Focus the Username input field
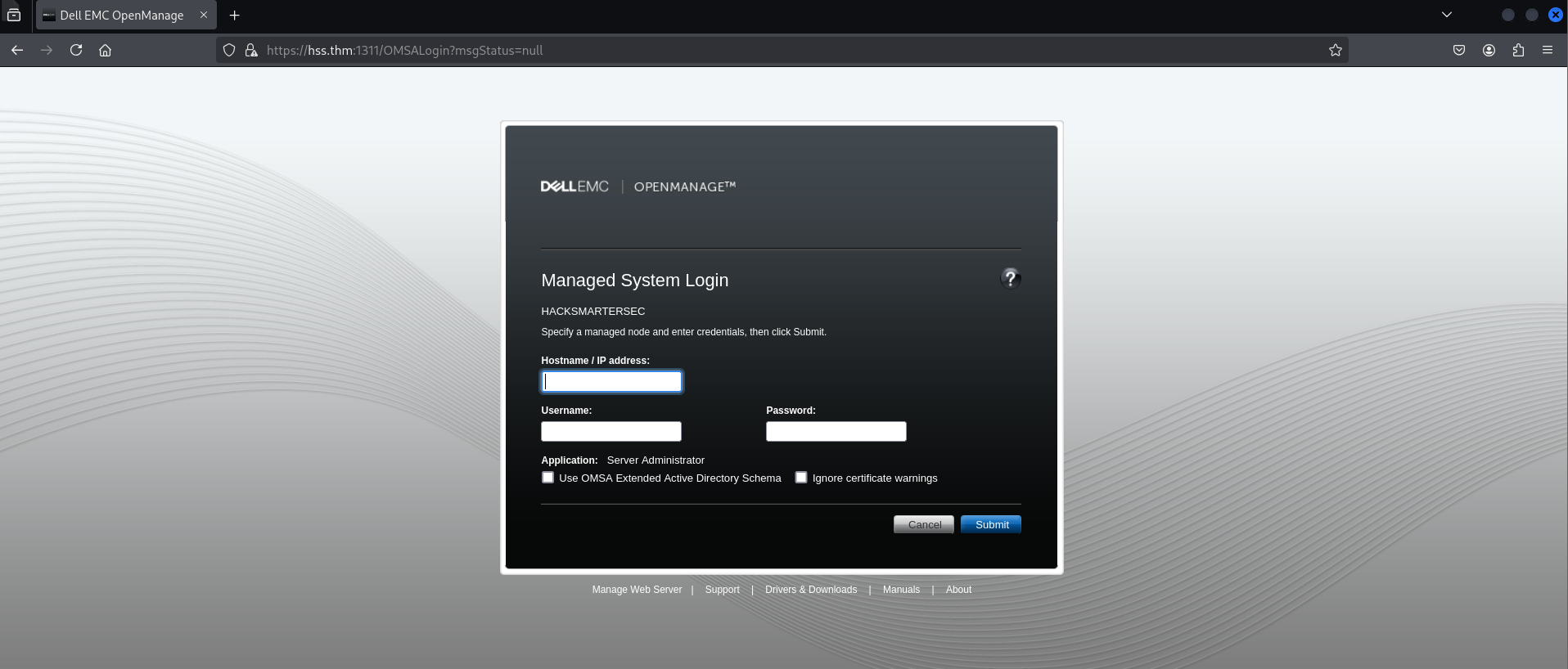Image resolution: width=1568 pixels, height=669 pixels. (611, 431)
